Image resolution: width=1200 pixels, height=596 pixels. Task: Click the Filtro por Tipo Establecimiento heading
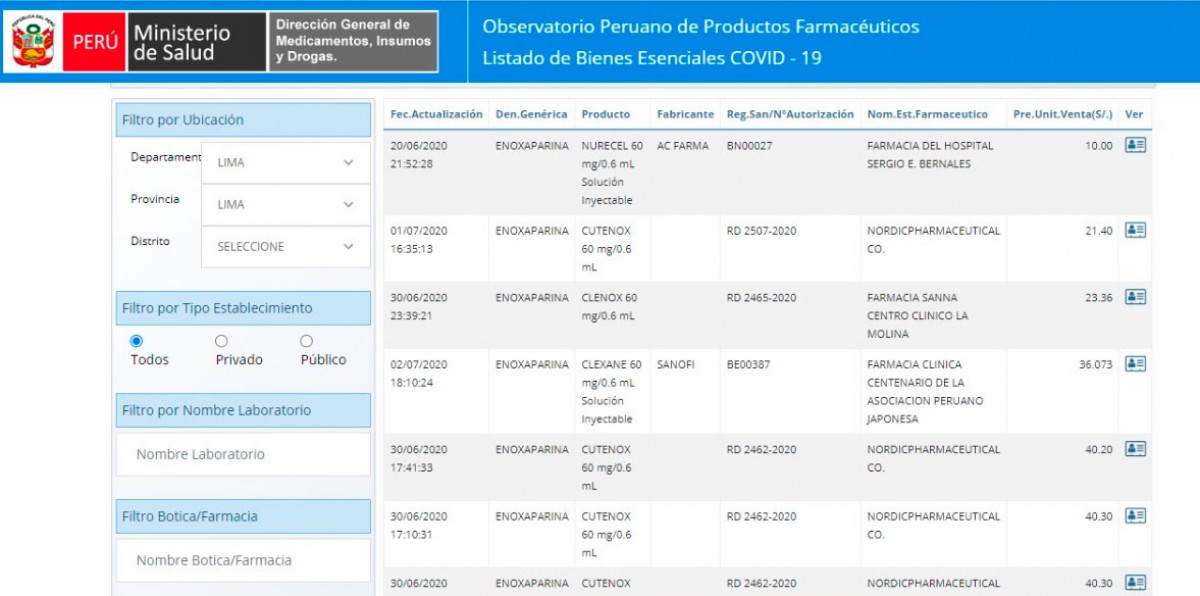point(243,308)
